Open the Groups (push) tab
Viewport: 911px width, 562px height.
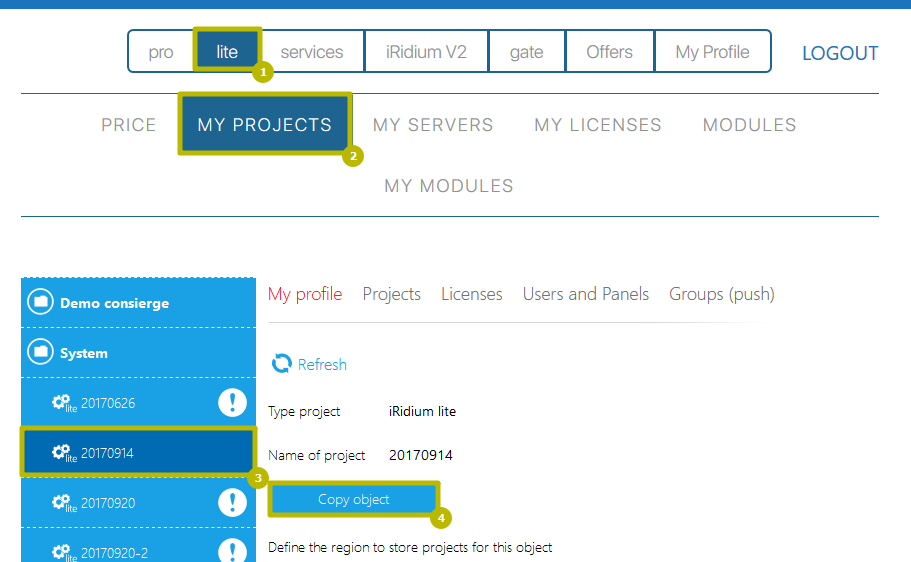click(x=721, y=294)
